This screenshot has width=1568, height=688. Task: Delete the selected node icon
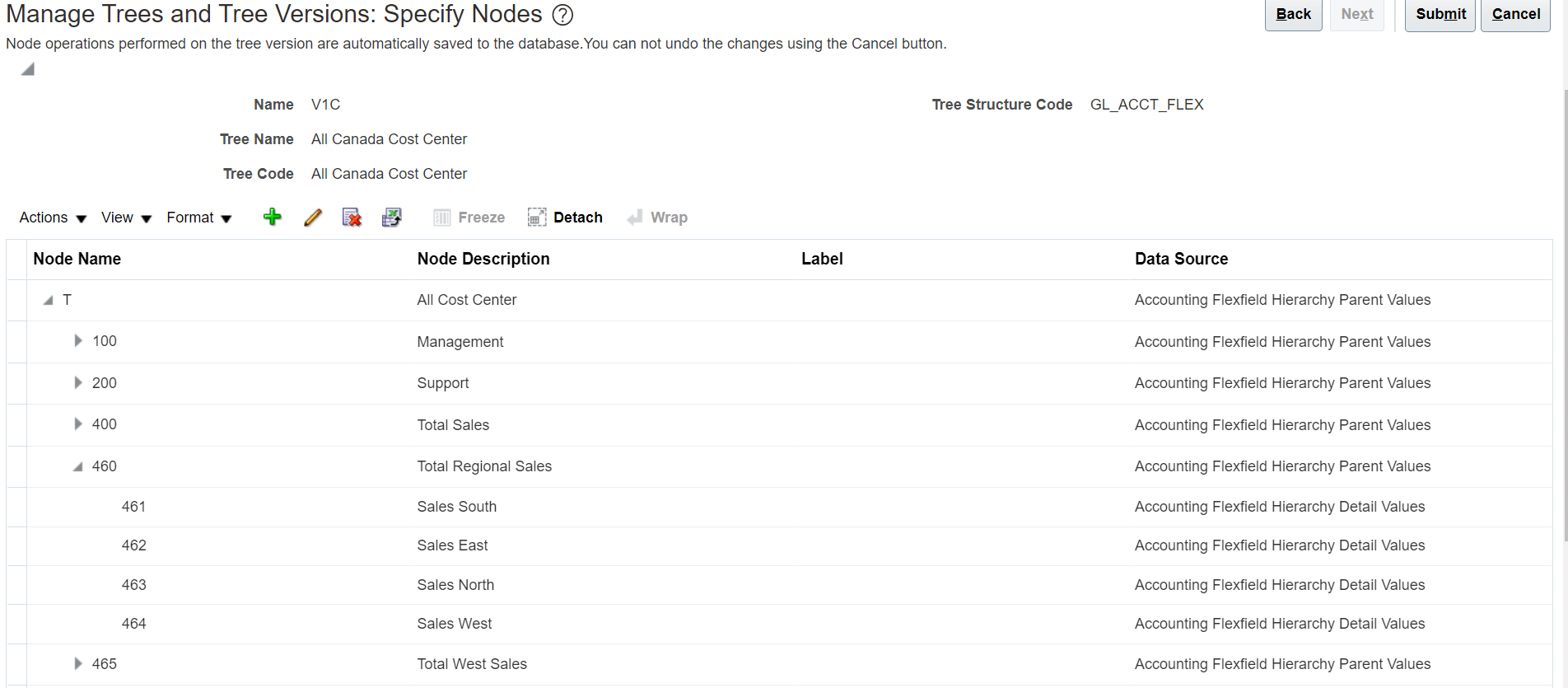coord(352,217)
